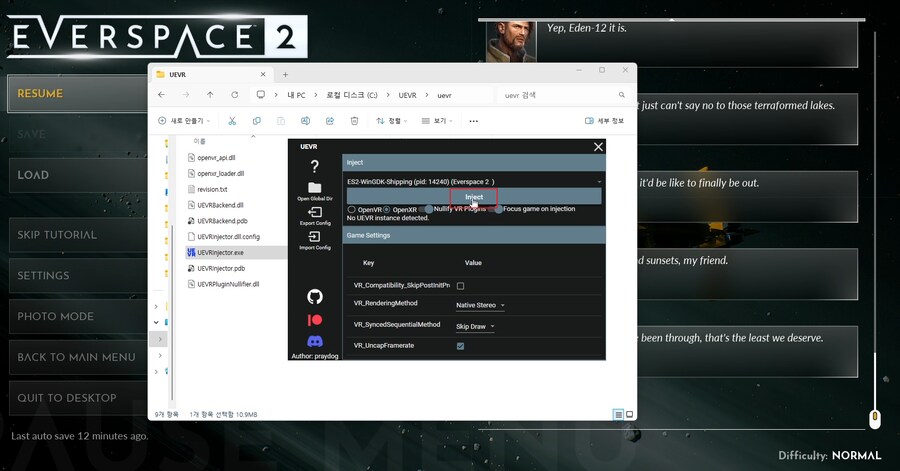Open the three-dots more options menu
This screenshot has height=471, width=900.
(474, 121)
